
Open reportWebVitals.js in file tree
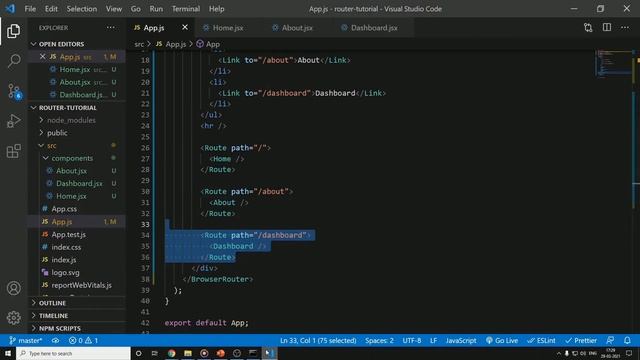pyautogui.click(x=82, y=285)
